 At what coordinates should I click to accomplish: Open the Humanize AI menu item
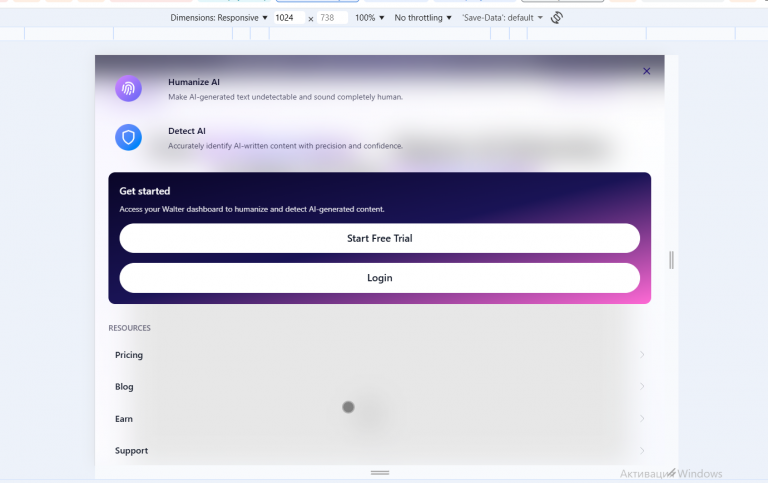pos(380,89)
